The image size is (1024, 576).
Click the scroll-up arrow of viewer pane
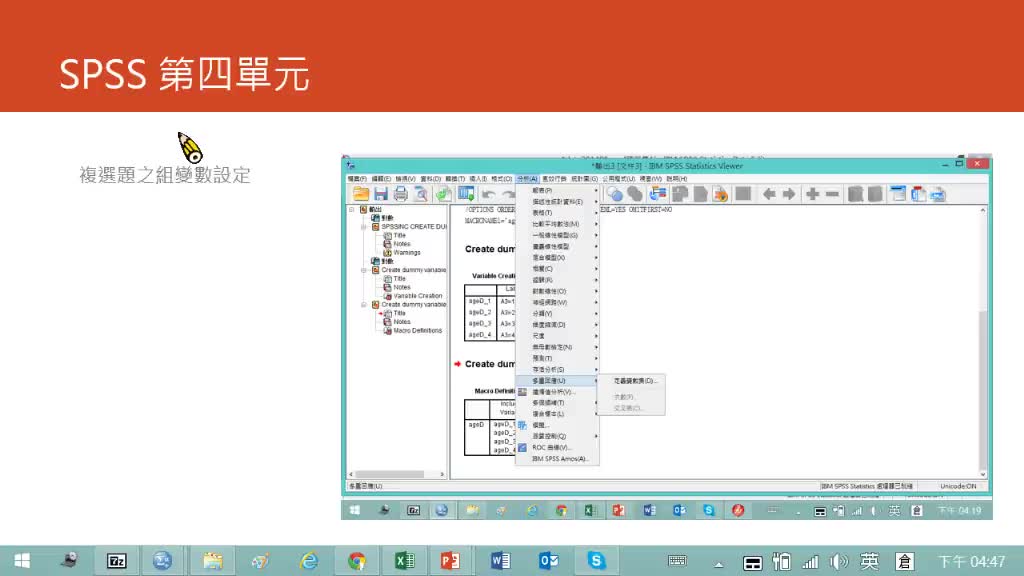[983, 210]
